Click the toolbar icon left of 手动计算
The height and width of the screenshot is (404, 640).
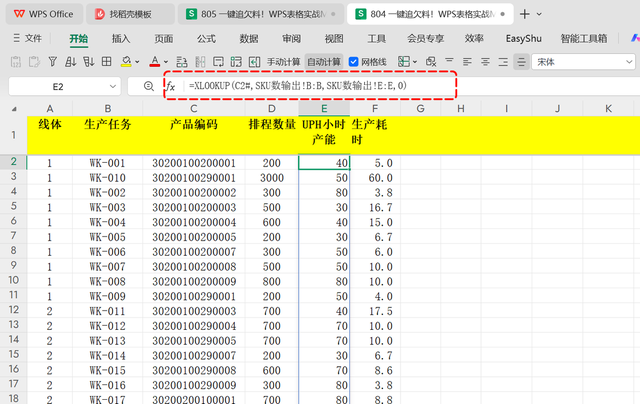254,62
